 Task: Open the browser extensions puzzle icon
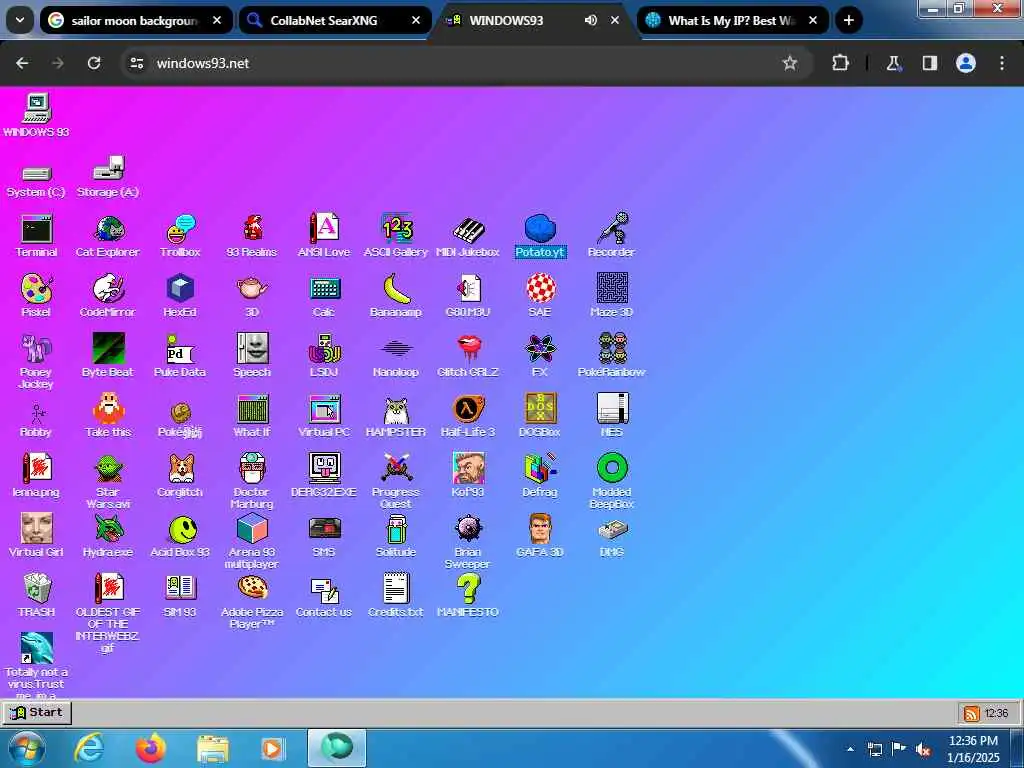[x=840, y=63]
